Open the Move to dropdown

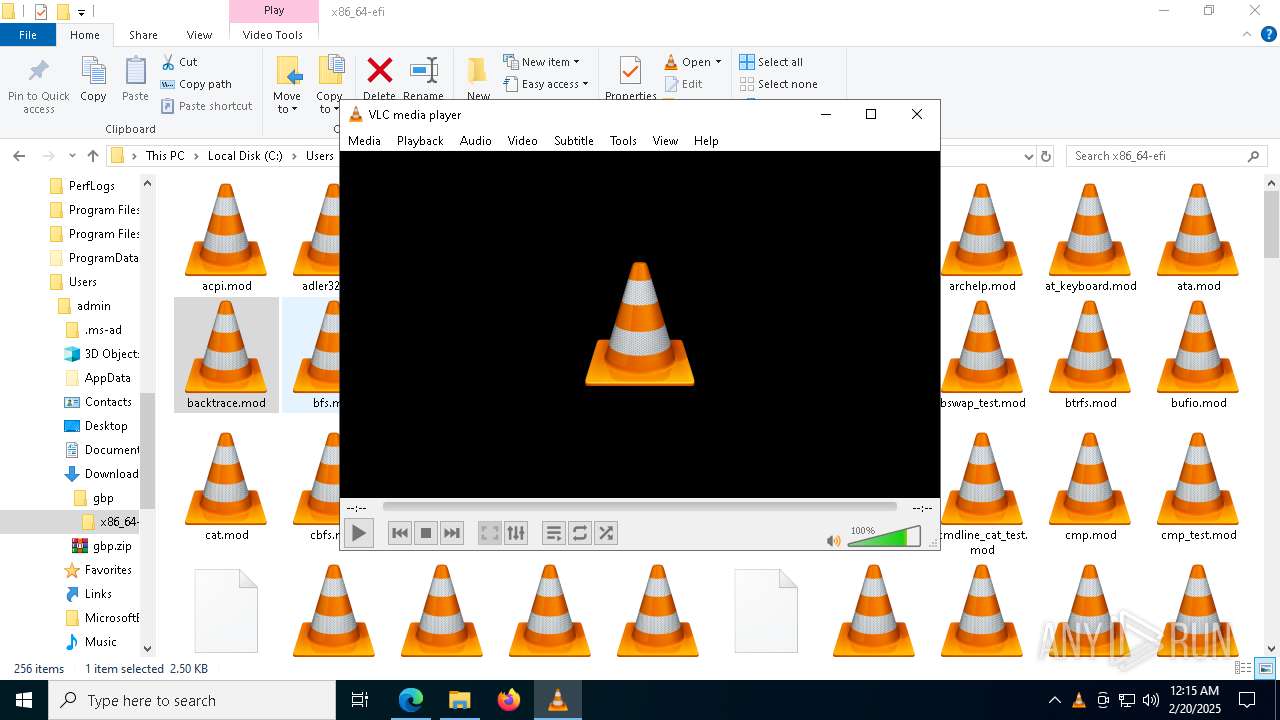(x=287, y=85)
